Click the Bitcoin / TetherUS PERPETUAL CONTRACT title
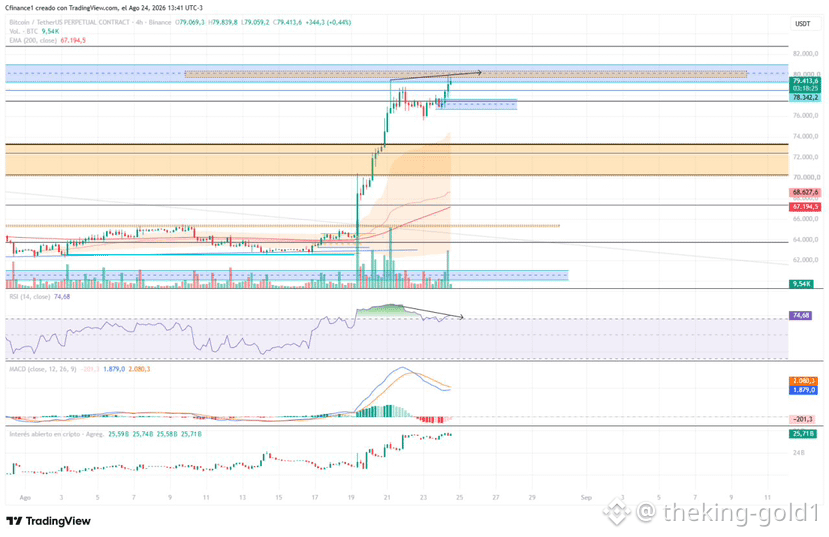The width and height of the screenshot is (829, 537). tap(69, 23)
